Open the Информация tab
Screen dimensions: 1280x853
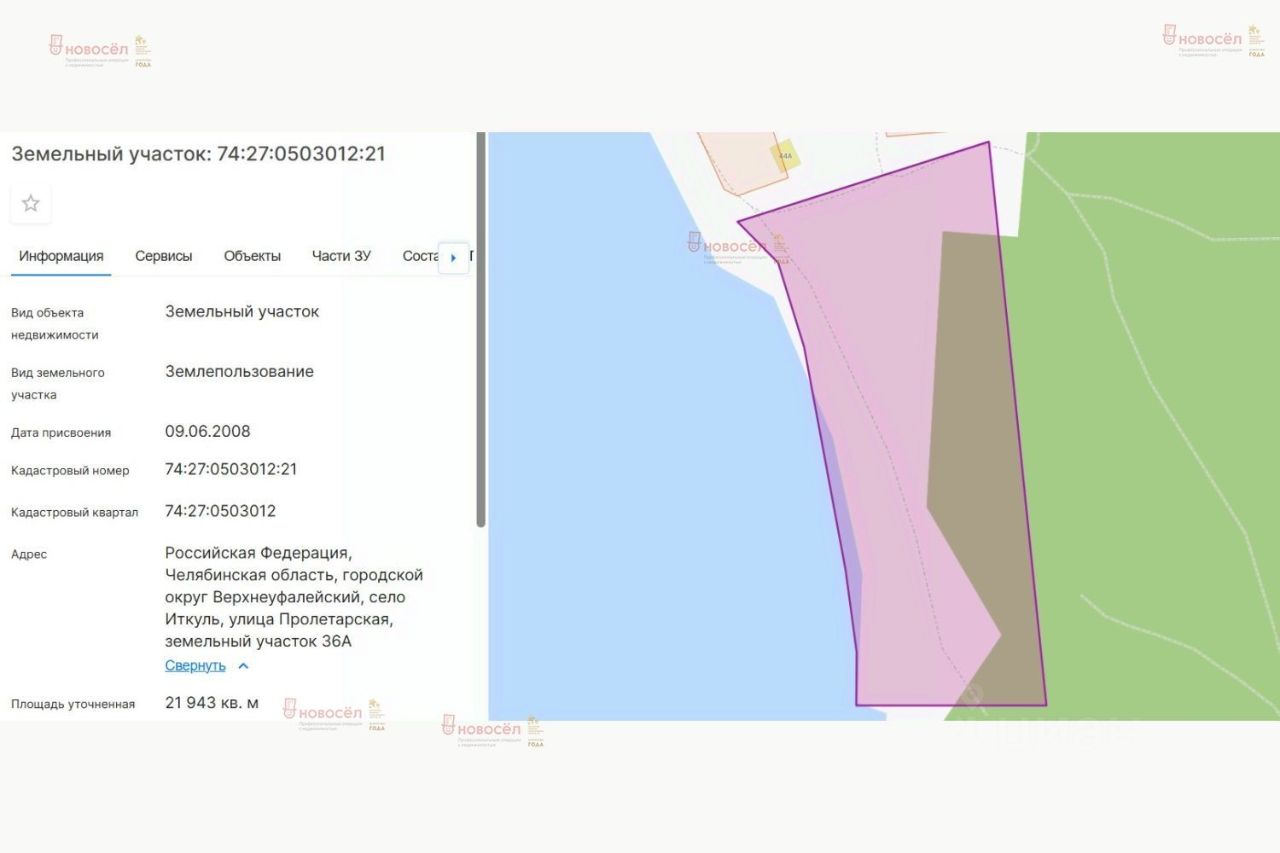point(61,256)
